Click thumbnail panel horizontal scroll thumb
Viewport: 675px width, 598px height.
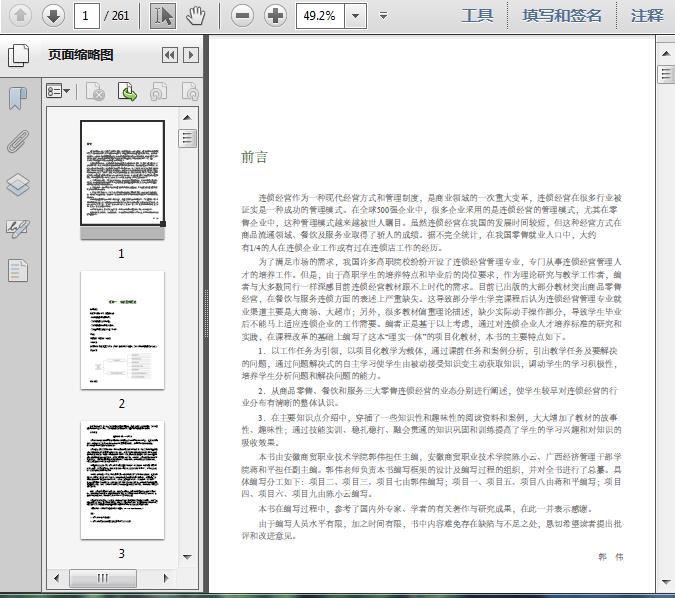[x=103, y=578]
